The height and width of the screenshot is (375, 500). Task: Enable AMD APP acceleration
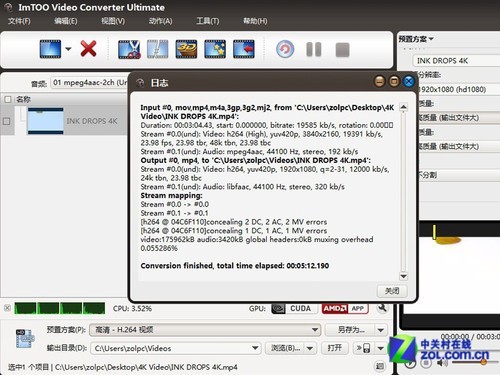coord(345,309)
